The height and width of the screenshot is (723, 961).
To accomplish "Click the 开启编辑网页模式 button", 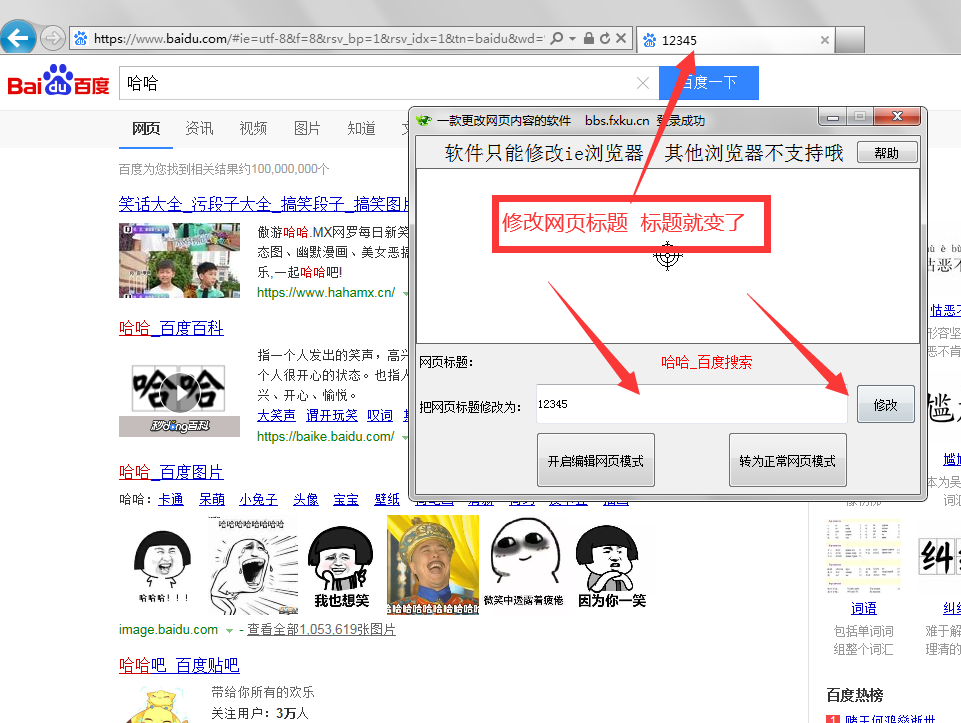I will 595,461.
